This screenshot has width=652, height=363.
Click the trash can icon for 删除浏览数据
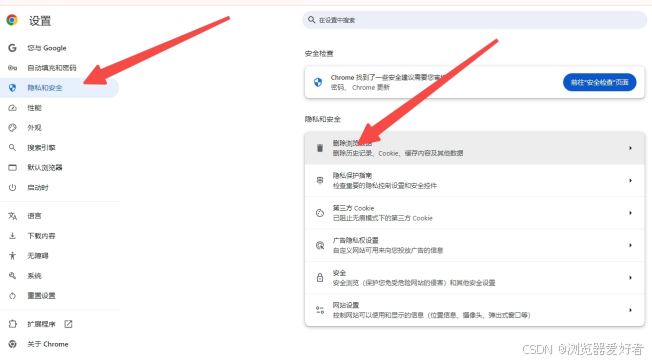tap(320, 148)
